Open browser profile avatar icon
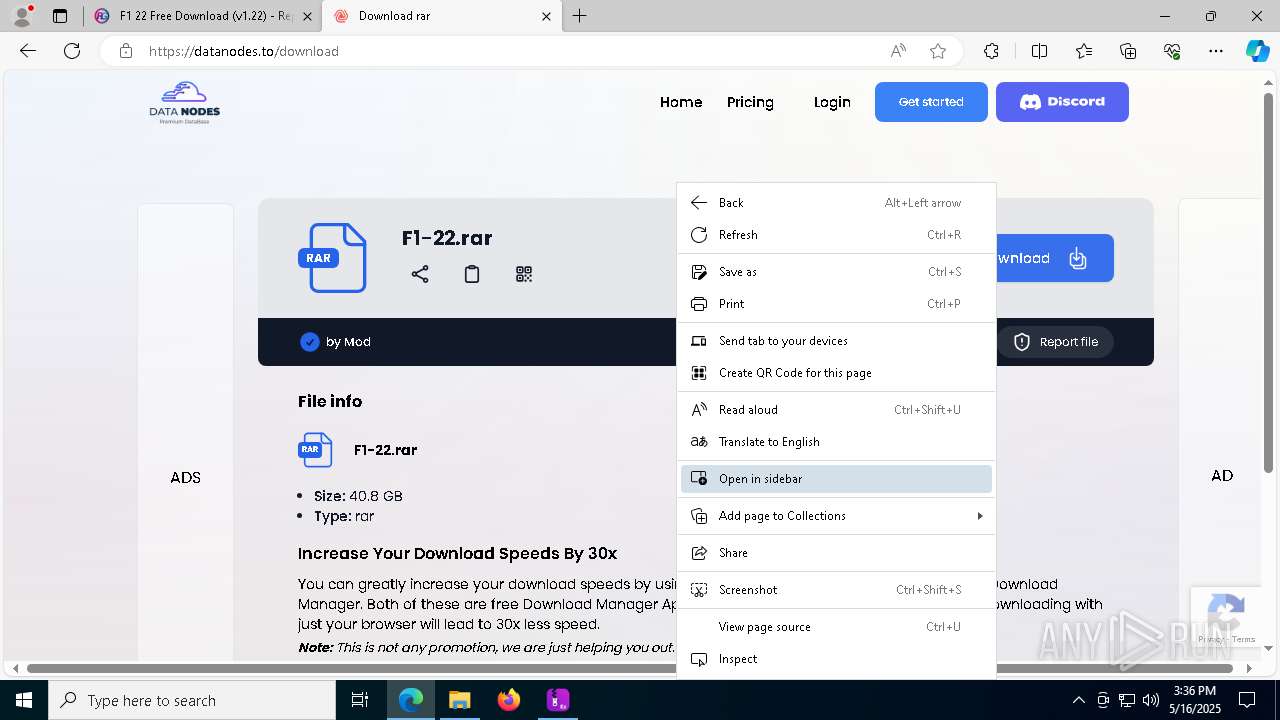Image resolution: width=1280 pixels, height=720 pixels. (22, 16)
